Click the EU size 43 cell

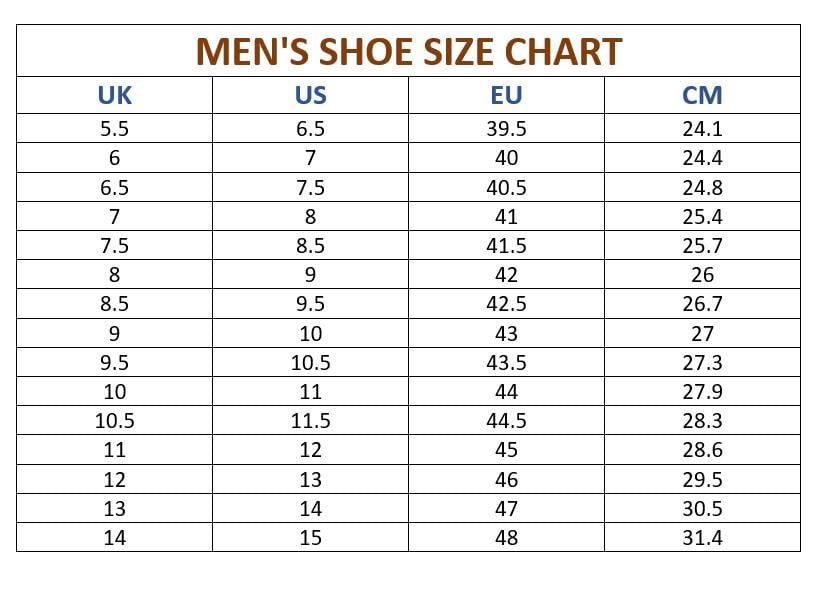pos(506,333)
